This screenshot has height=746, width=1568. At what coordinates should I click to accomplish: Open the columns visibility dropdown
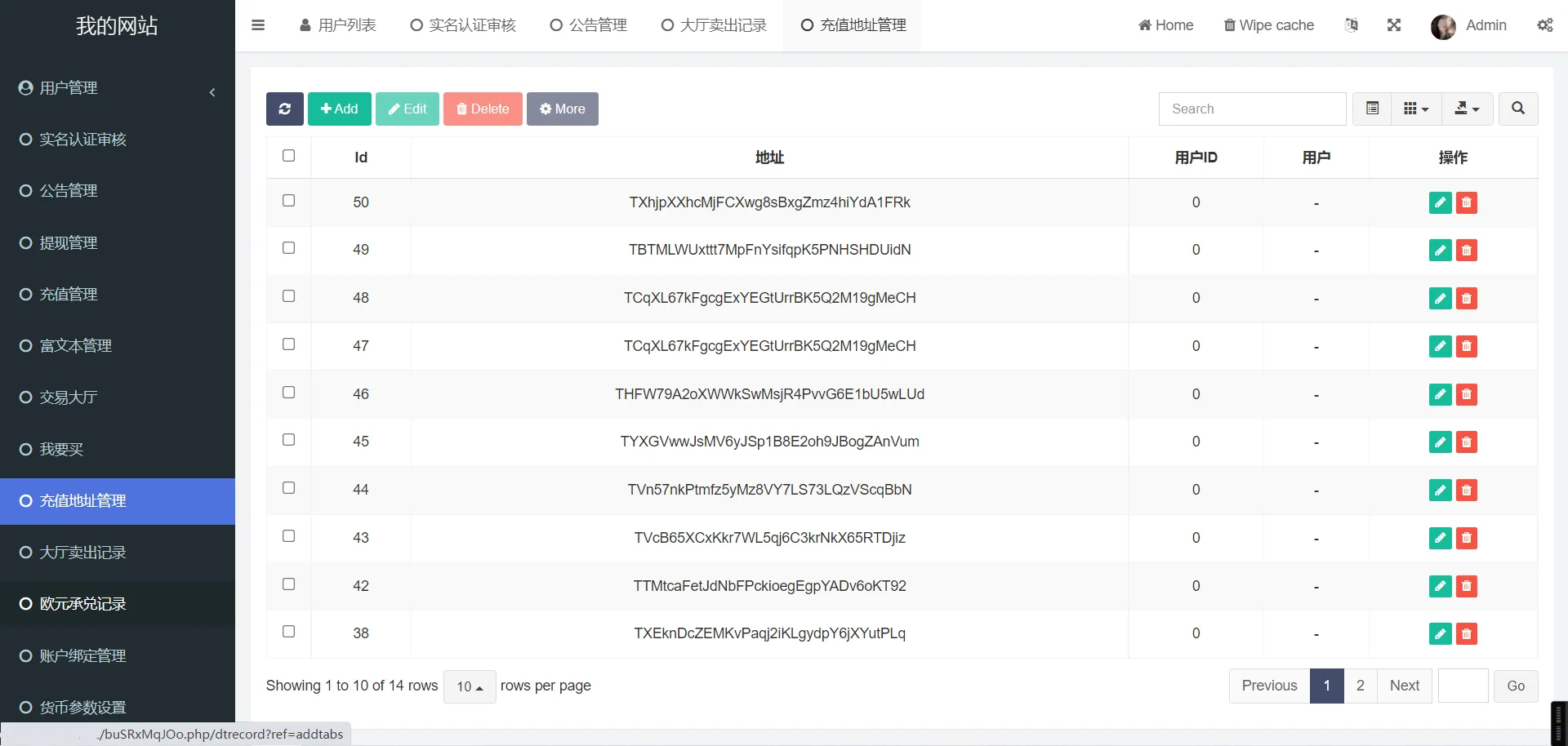click(1415, 109)
